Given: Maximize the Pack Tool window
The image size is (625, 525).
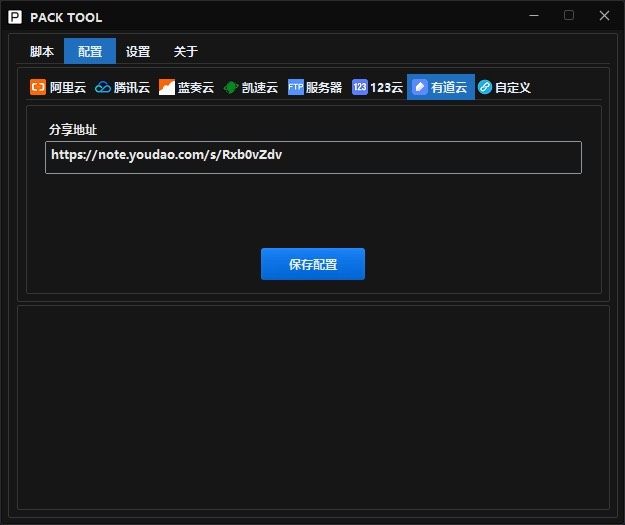Looking at the screenshot, I should (x=569, y=16).
